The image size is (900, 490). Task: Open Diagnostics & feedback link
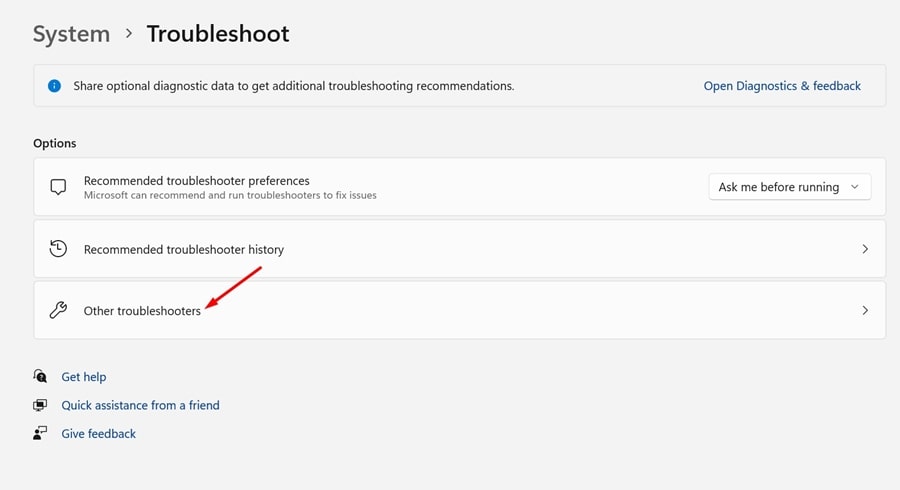[x=782, y=86]
